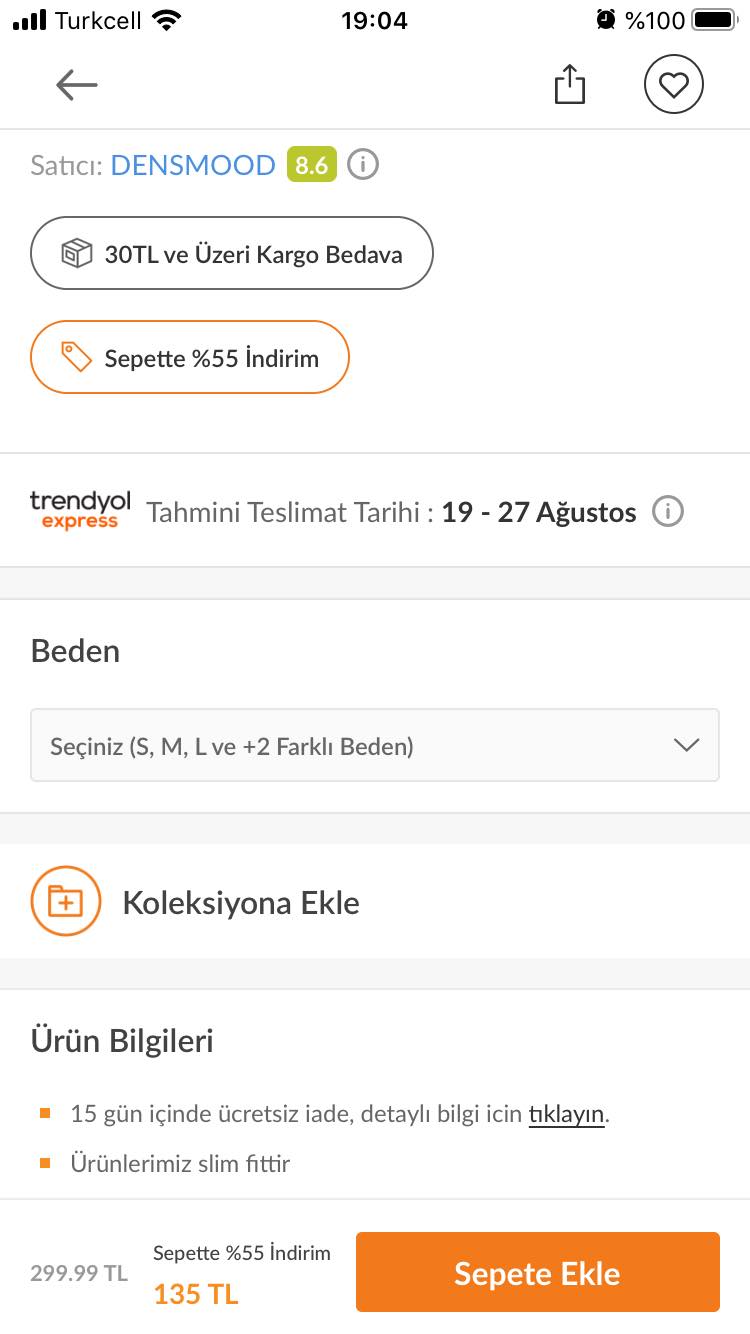
Task: Tap the orange tag icon in İndirim badge
Action: pyautogui.click(x=77, y=357)
